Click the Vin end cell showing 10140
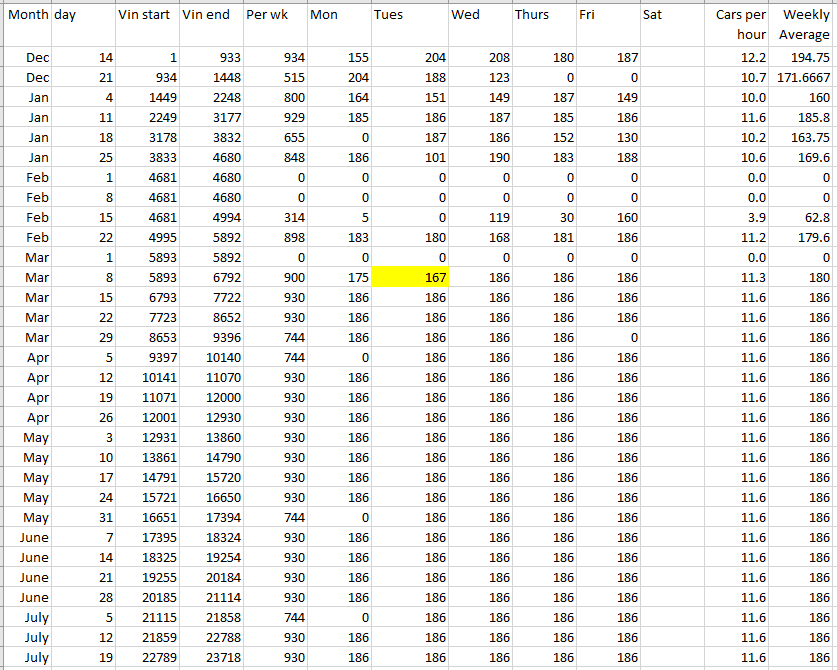Screen dimensions: 837x670 210,357
